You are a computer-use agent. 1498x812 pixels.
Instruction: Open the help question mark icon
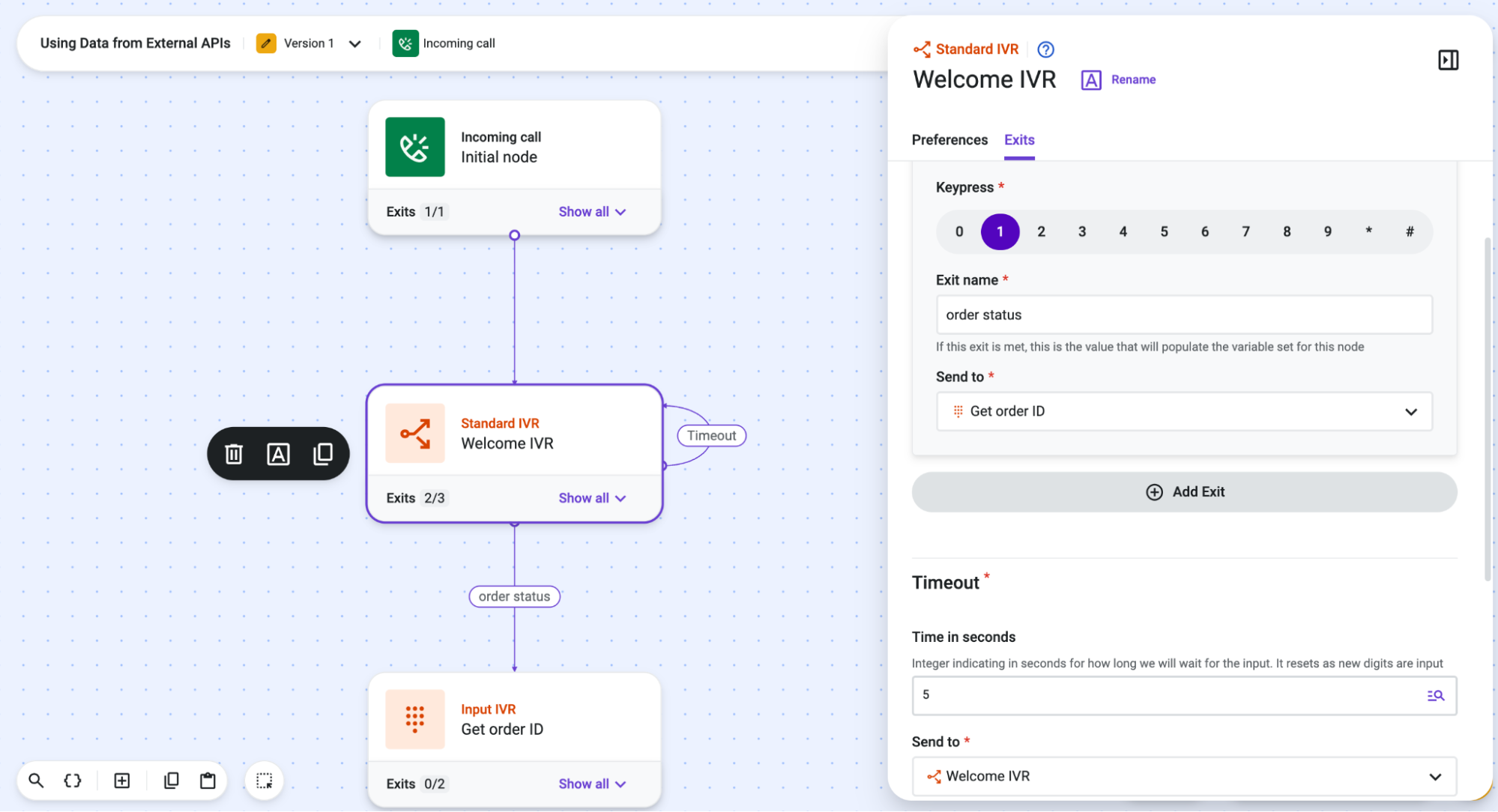[1045, 49]
